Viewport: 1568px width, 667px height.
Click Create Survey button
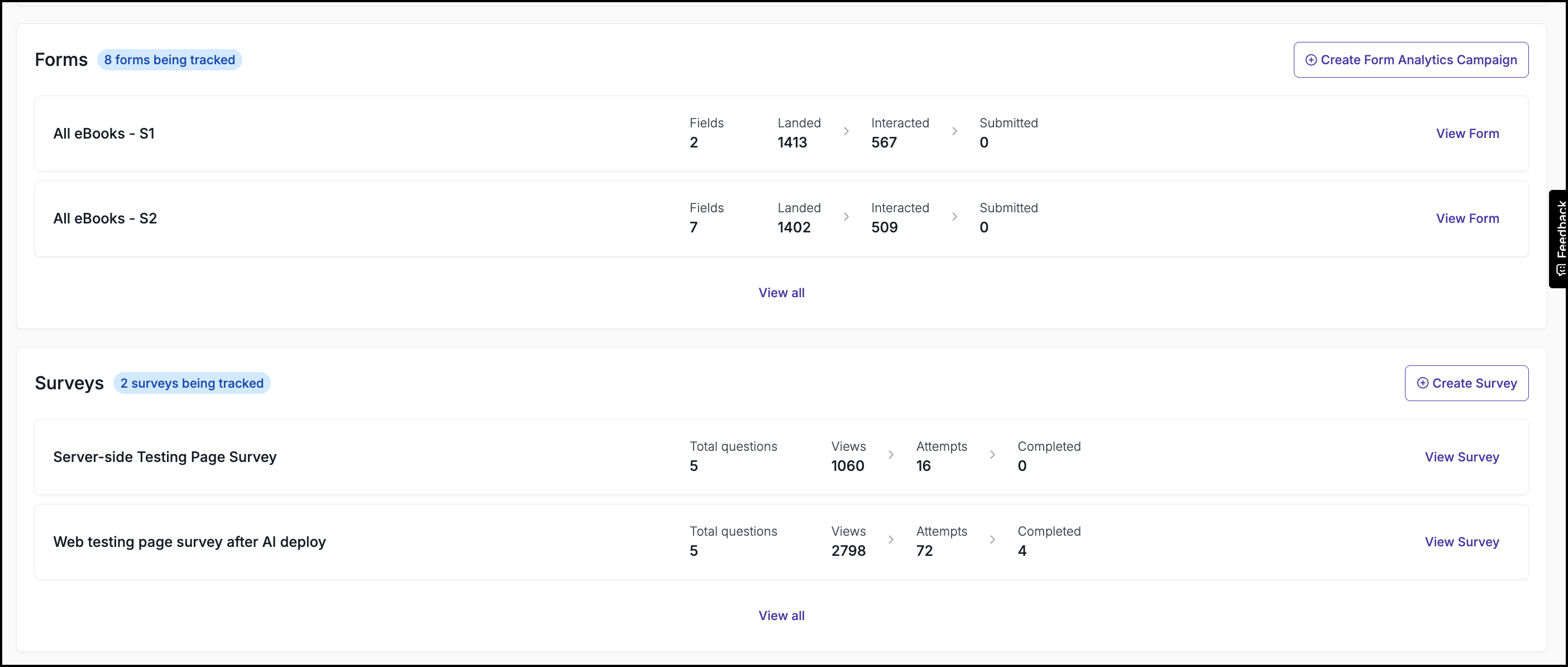[1466, 383]
